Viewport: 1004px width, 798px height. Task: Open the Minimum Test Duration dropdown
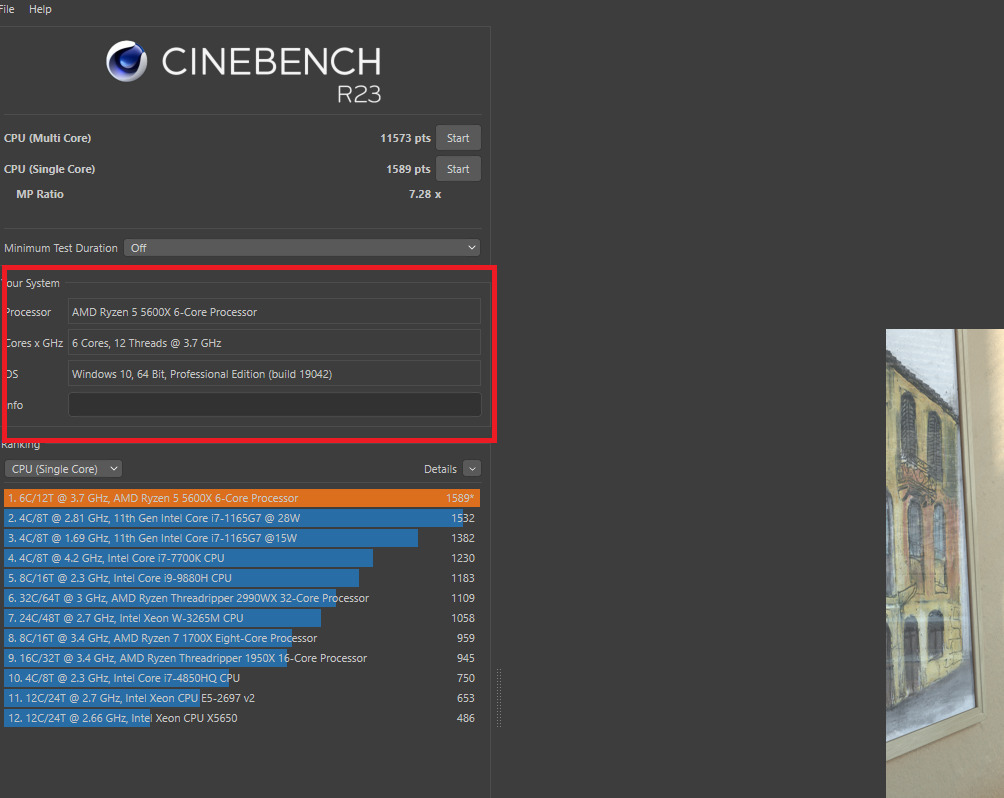[302, 248]
